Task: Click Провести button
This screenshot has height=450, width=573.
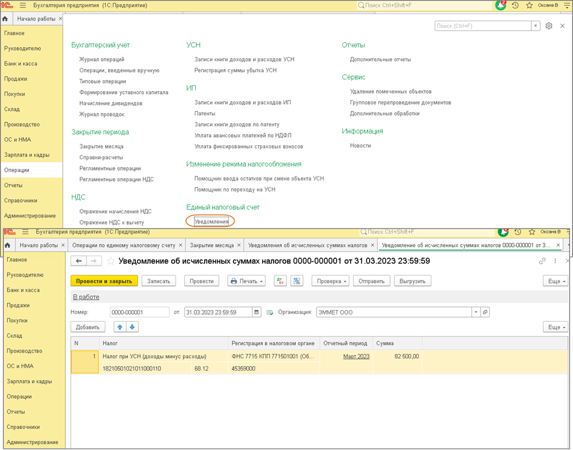Action: pos(202,281)
